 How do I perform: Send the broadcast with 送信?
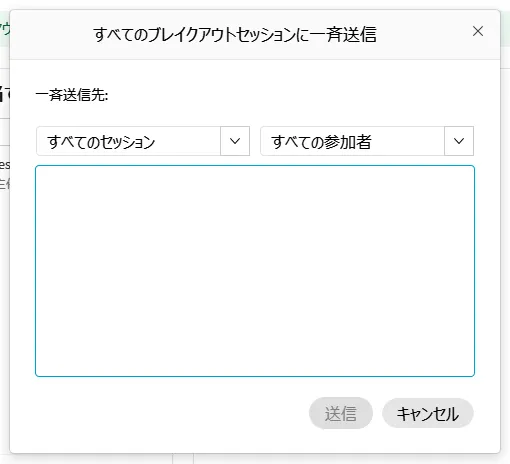point(341,413)
